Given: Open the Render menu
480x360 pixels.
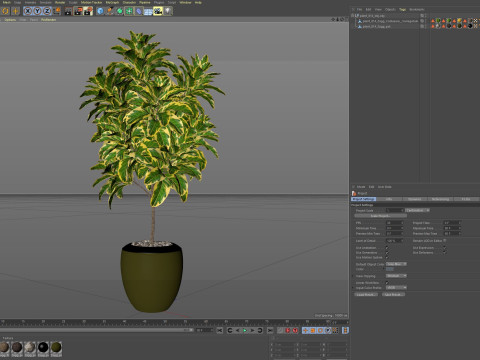Looking at the screenshot, I should coord(60,2).
